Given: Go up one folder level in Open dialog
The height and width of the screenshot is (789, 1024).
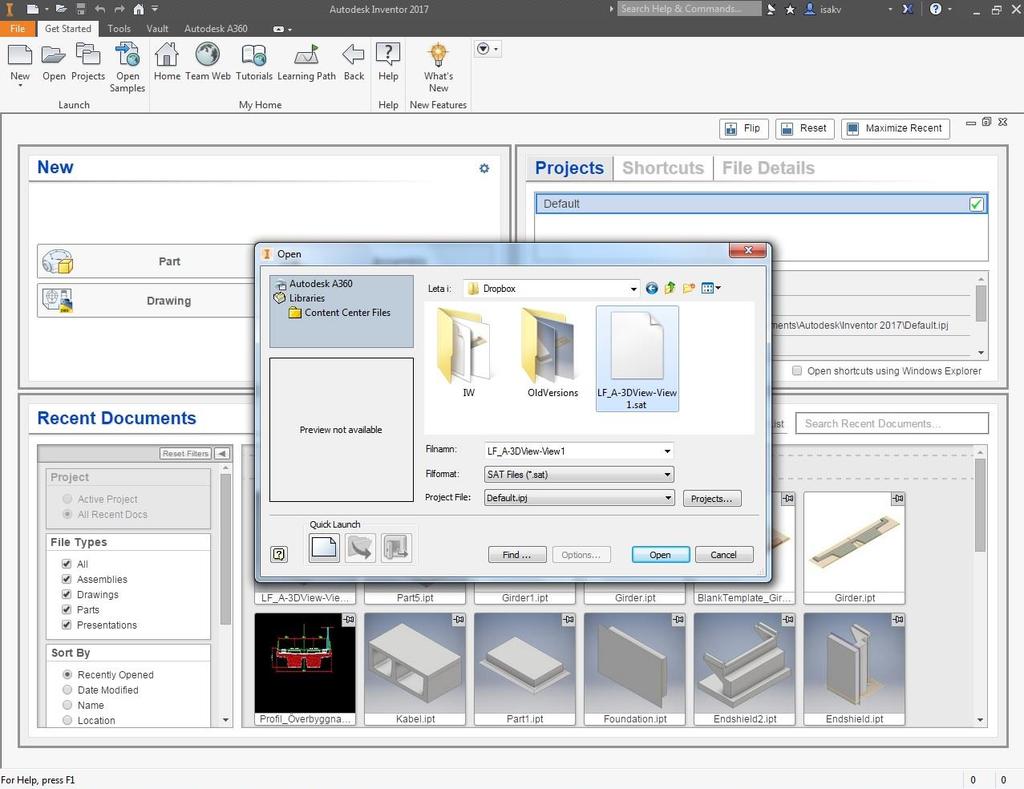Looking at the screenshot, I should point(670,288).
